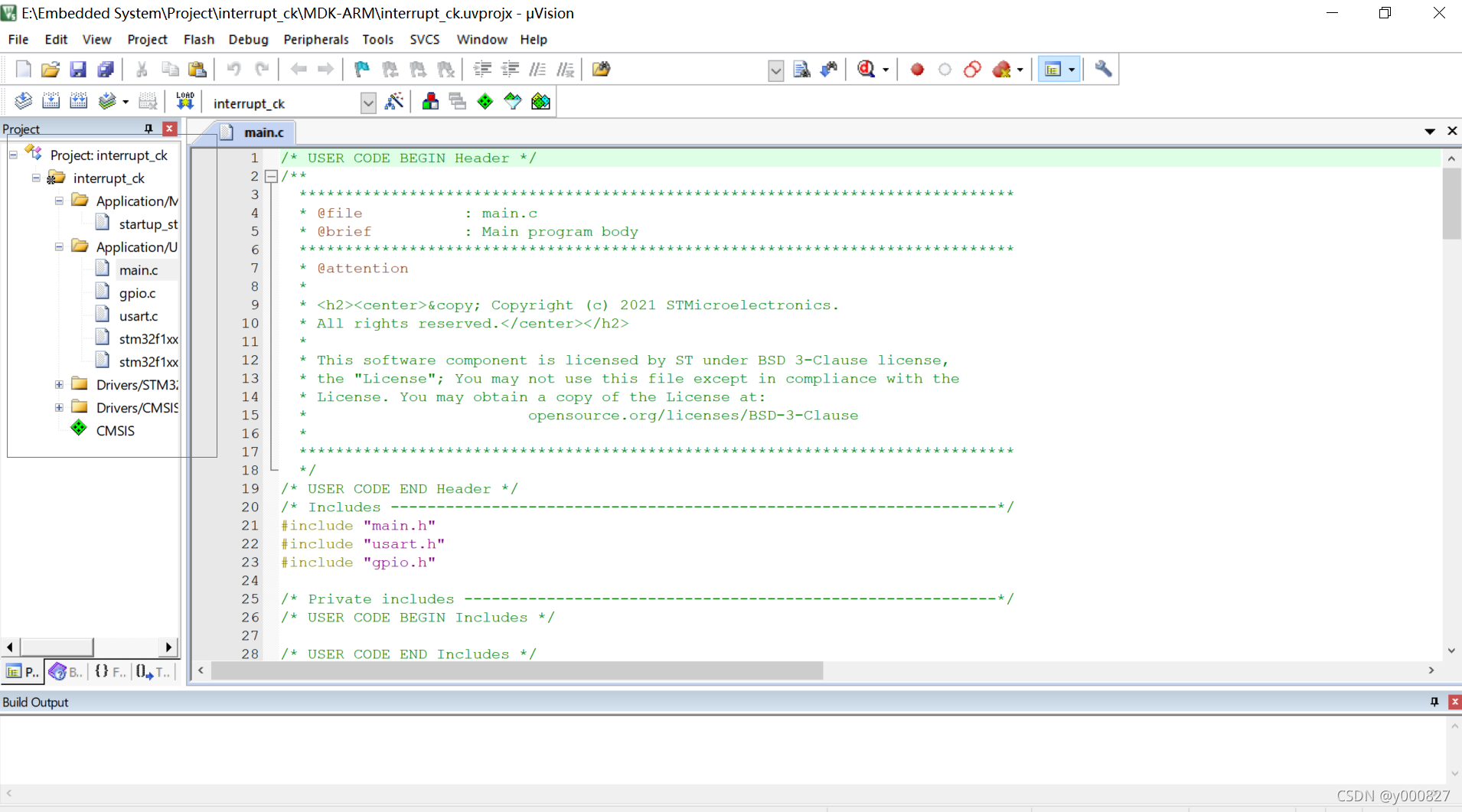This screenshot has height=812, width=1462.
Task: Collapse the interrupt_ck target node
Action: tap(36, 178)
